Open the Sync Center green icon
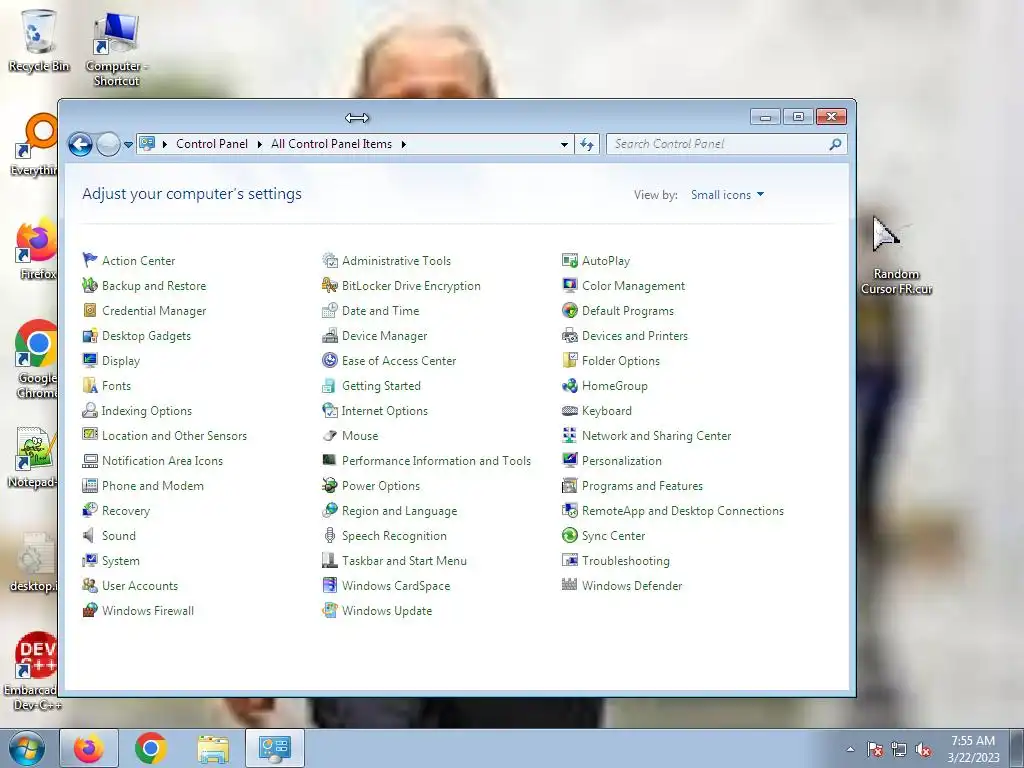Viewport: 1024px width, 768px height. click(569, 536)
